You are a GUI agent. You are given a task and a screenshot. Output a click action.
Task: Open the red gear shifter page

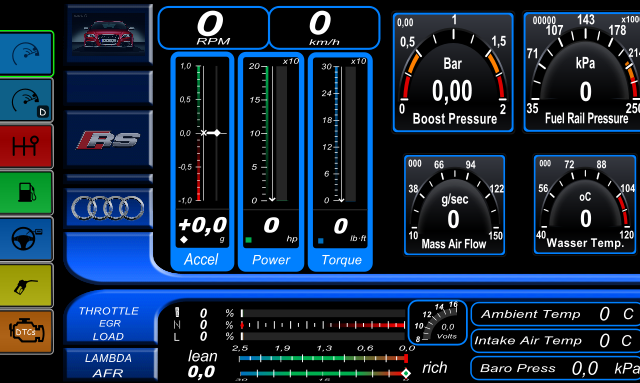tap(26, 147)
